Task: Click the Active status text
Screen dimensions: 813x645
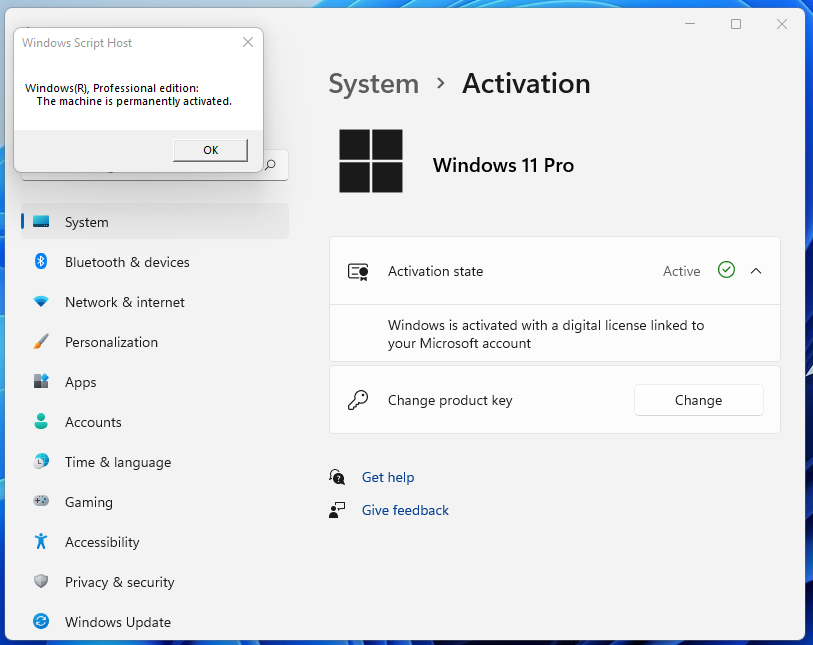Action: click(681, 271)
